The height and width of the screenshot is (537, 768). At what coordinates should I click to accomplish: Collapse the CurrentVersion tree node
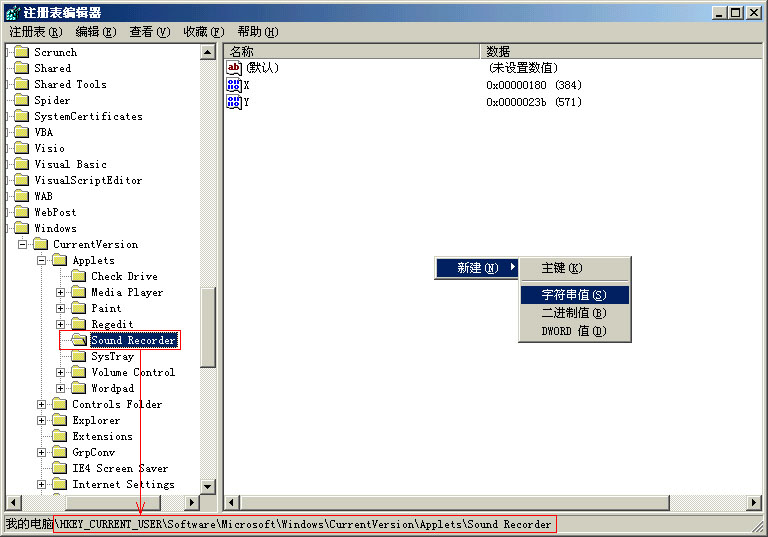tap(22, 244)
